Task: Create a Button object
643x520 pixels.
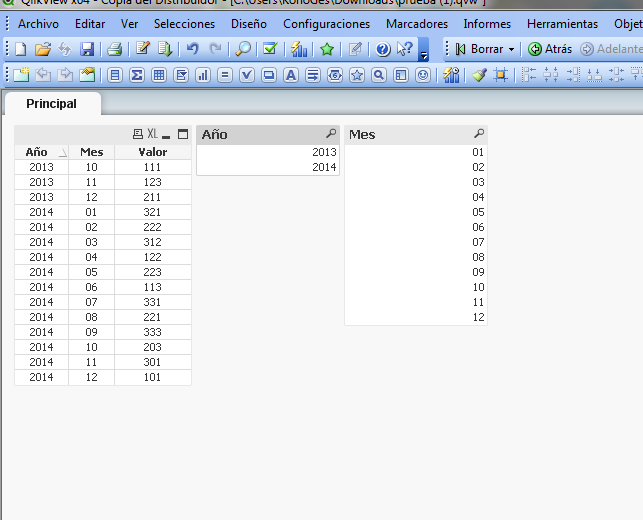Action: tap(269, 75)
